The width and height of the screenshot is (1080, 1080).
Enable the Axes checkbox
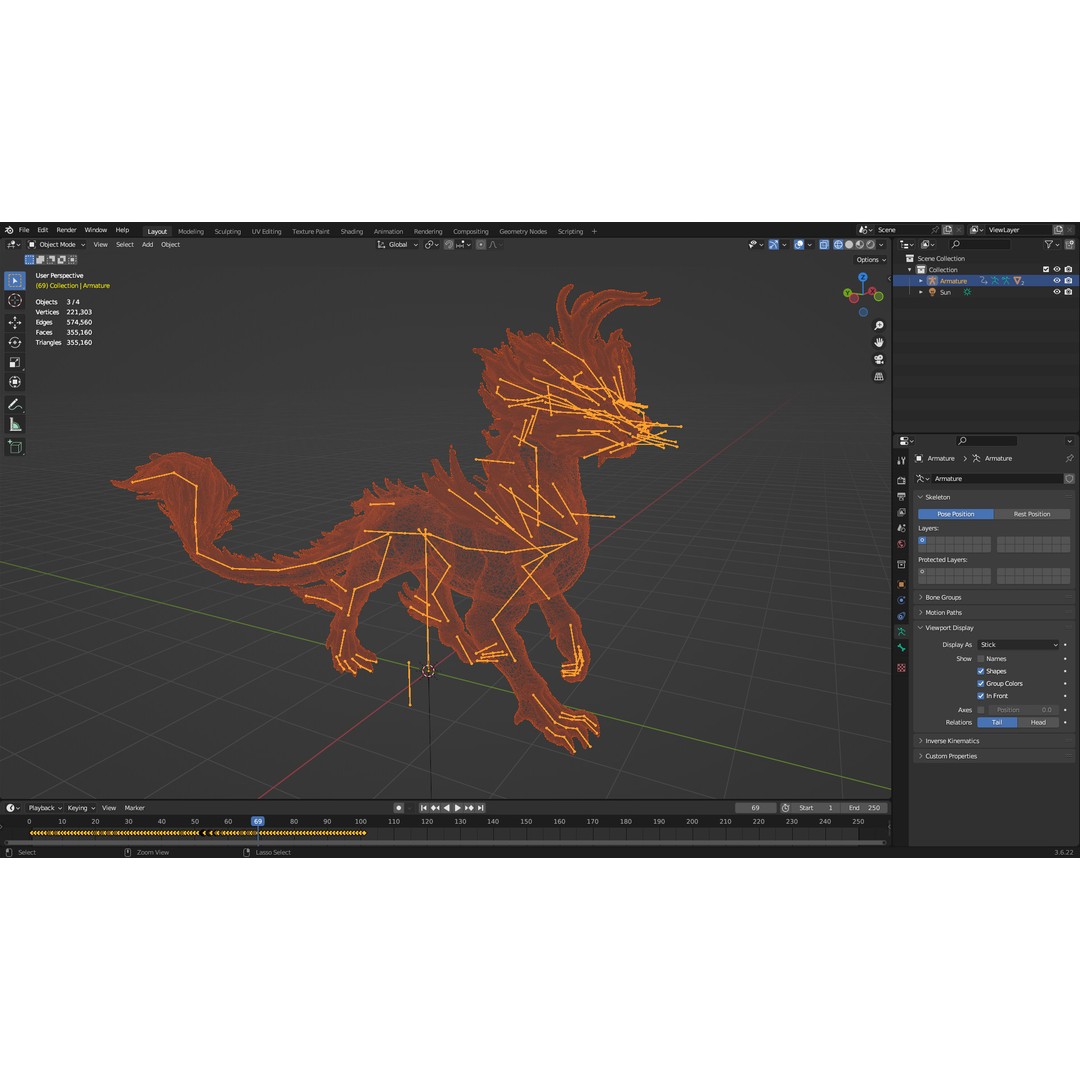coord(981,710)
